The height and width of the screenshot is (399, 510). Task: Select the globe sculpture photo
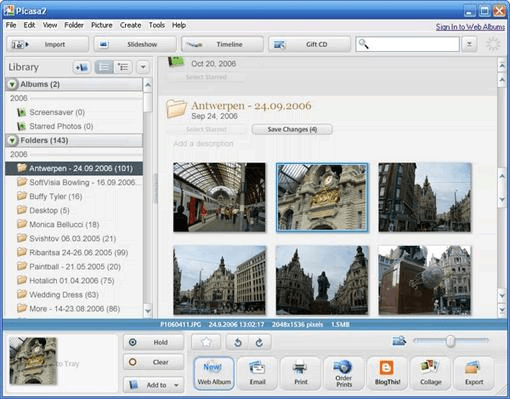tap(425, 280)
